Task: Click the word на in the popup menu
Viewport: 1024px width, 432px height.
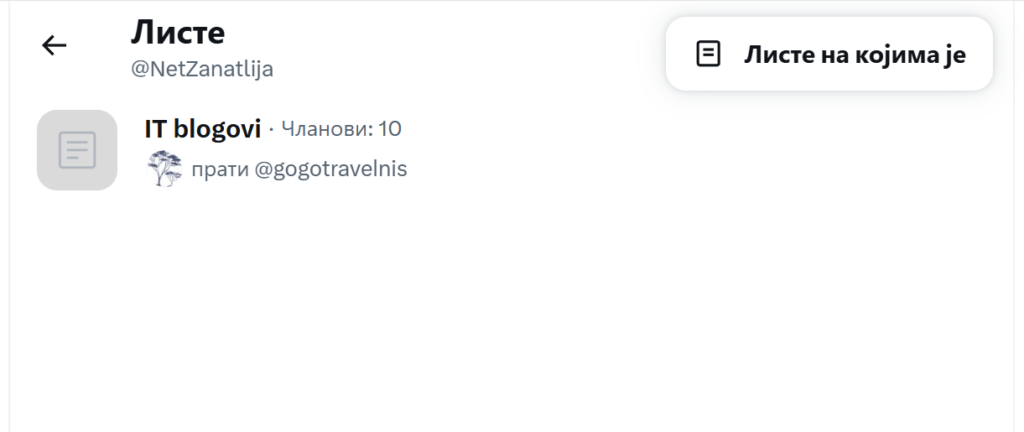Action: tap(830, 54)
